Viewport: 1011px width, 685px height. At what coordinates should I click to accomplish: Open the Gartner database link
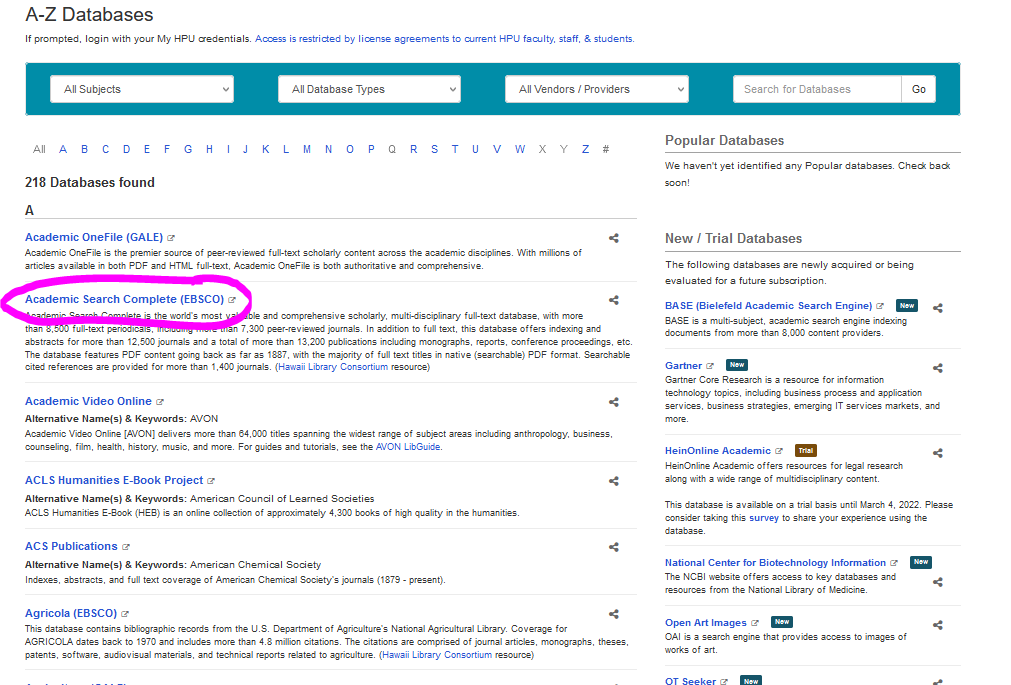pos(683,366)
